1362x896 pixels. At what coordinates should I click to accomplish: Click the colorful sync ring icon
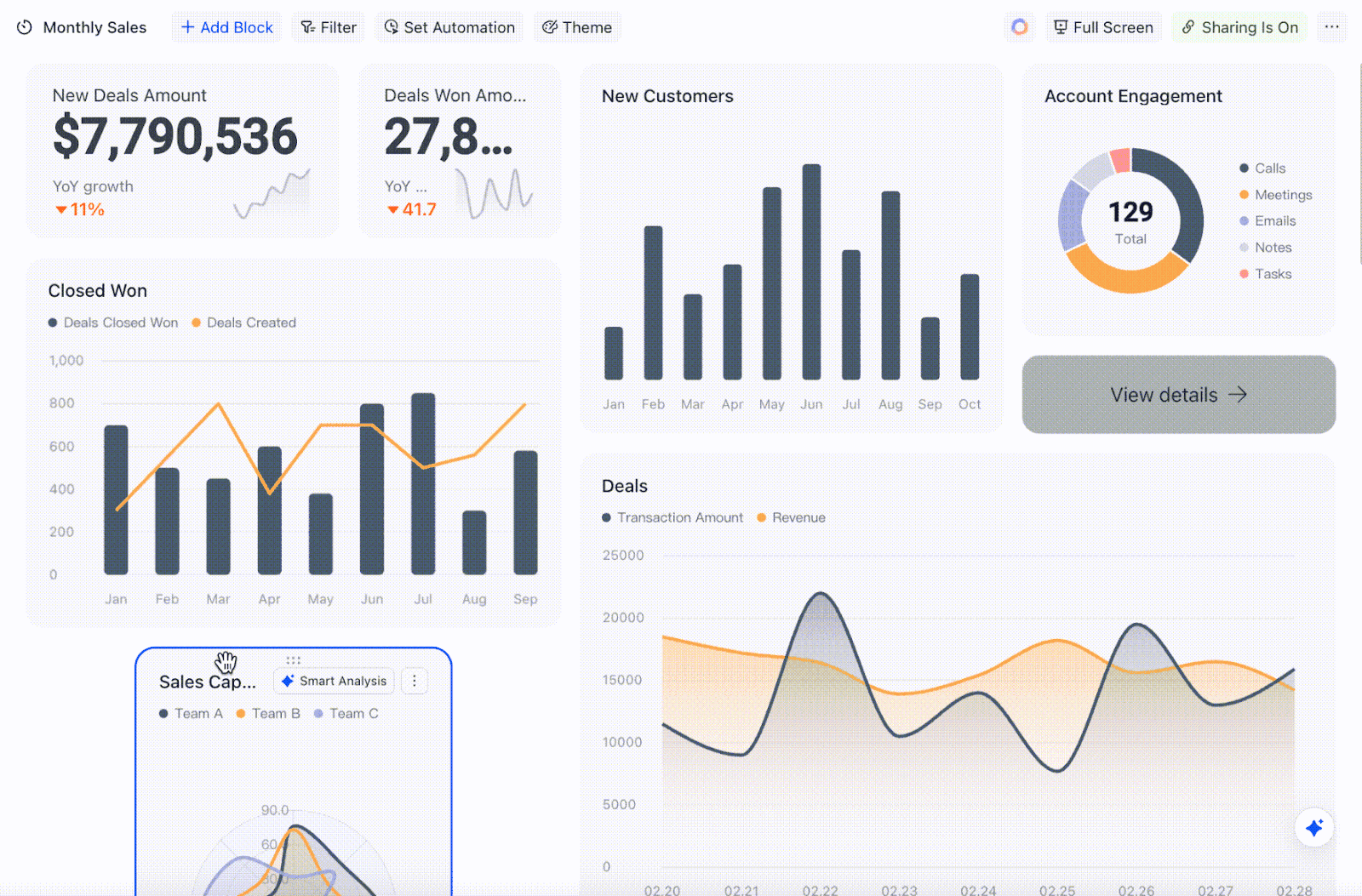(x=1019, y=27)
